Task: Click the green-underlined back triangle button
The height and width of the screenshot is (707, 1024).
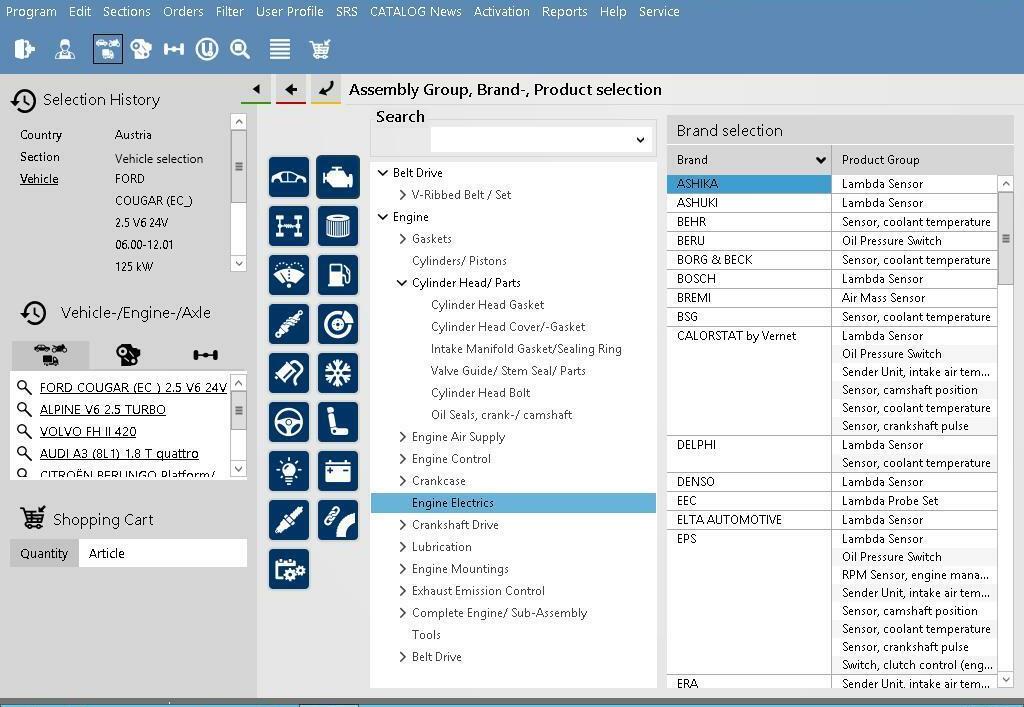Action: [x=256, y=89]
